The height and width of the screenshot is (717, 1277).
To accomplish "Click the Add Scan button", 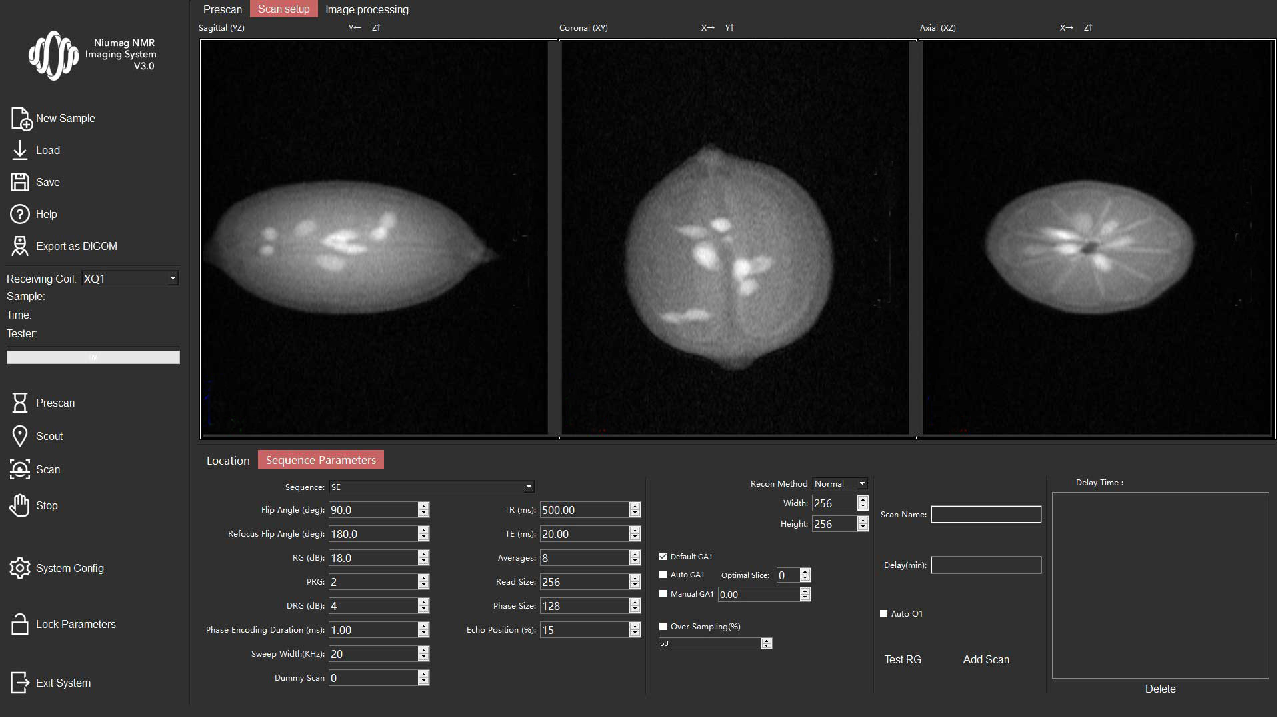I will (x=985, y=659).
